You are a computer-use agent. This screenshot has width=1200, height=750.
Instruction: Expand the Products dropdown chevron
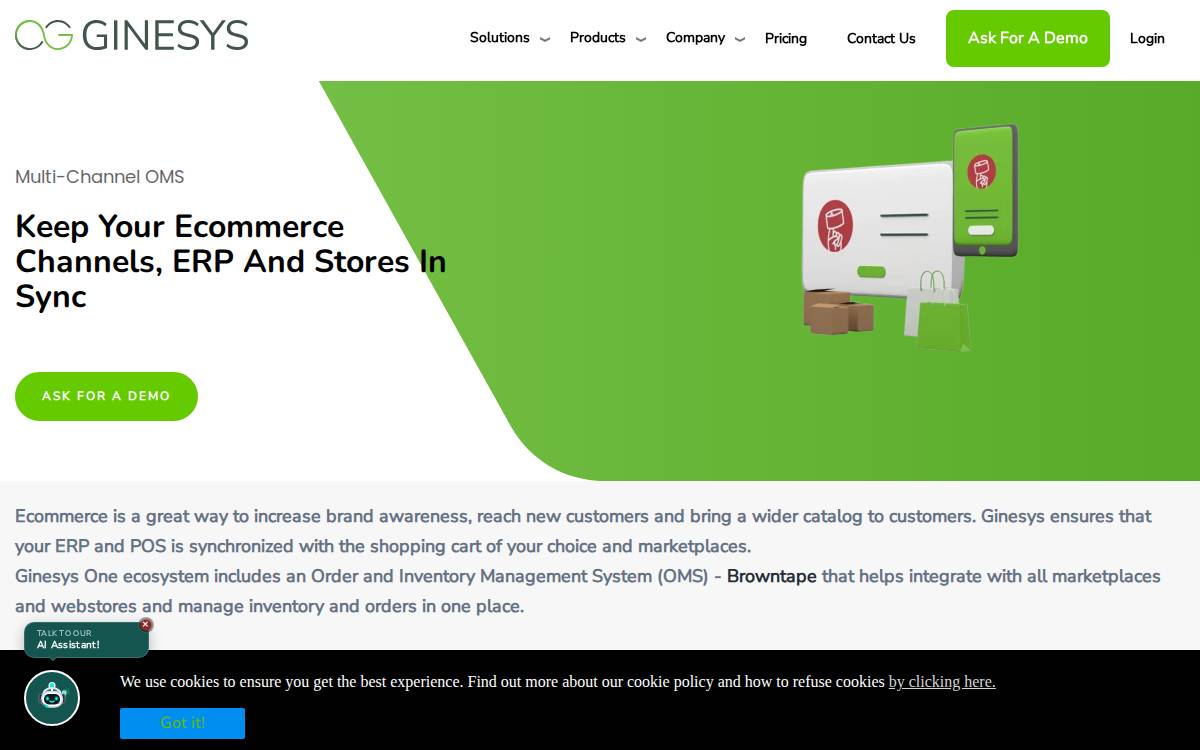(x=641, y=40)
